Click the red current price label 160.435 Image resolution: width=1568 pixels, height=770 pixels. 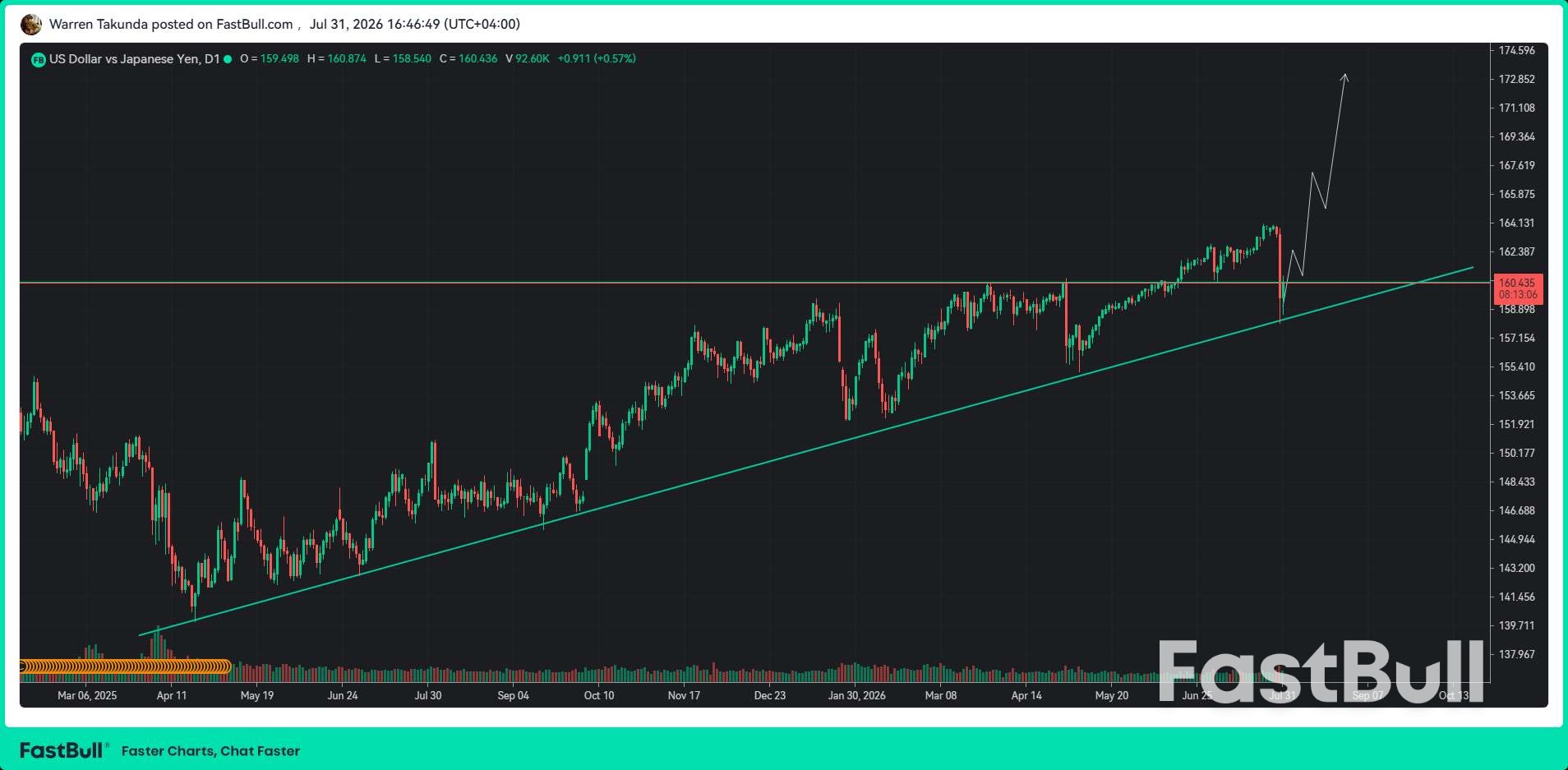(x=1518, y=288)
